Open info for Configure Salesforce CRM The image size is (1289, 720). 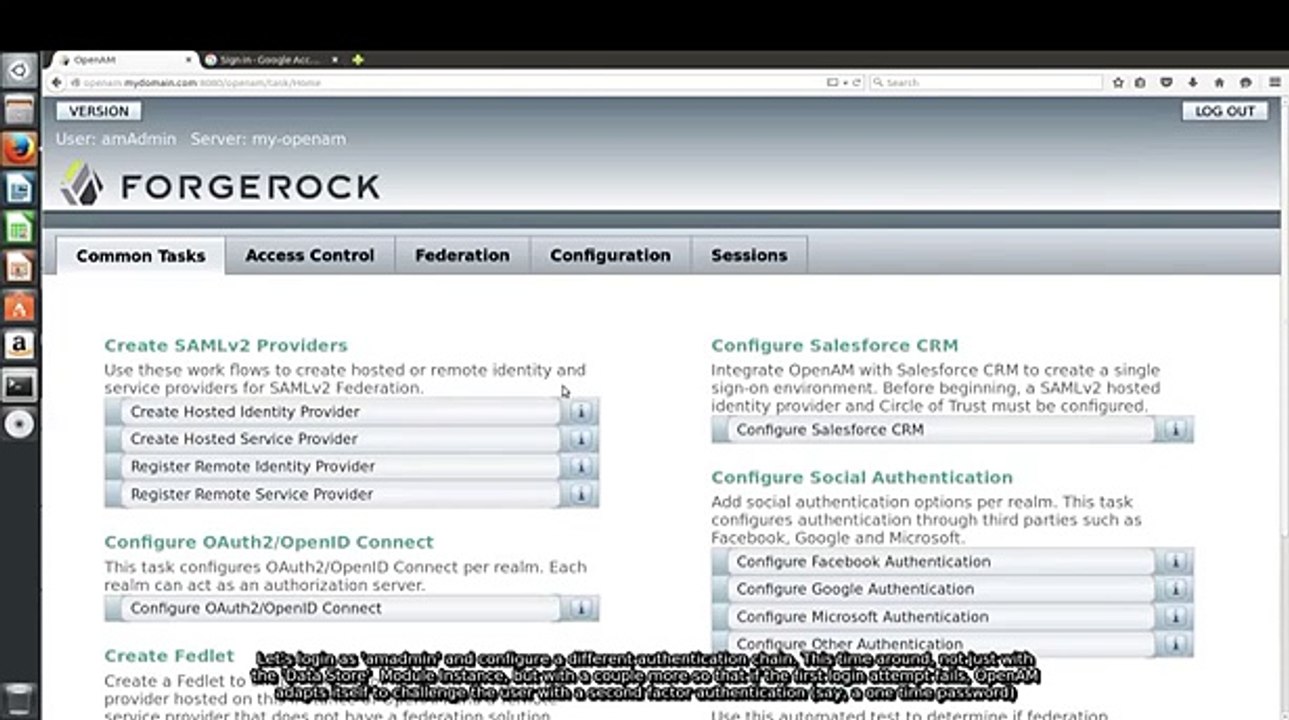(x=1175, y=430)
